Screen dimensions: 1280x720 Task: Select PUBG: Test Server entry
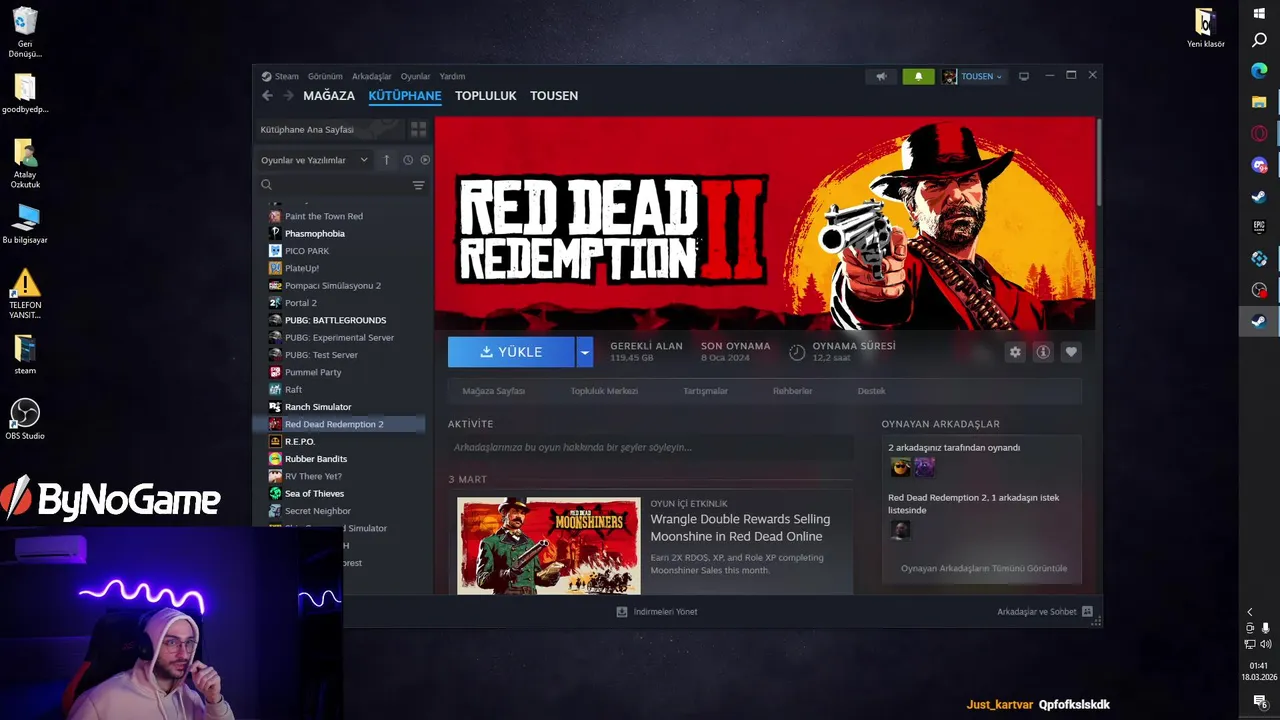coord(339,355)
